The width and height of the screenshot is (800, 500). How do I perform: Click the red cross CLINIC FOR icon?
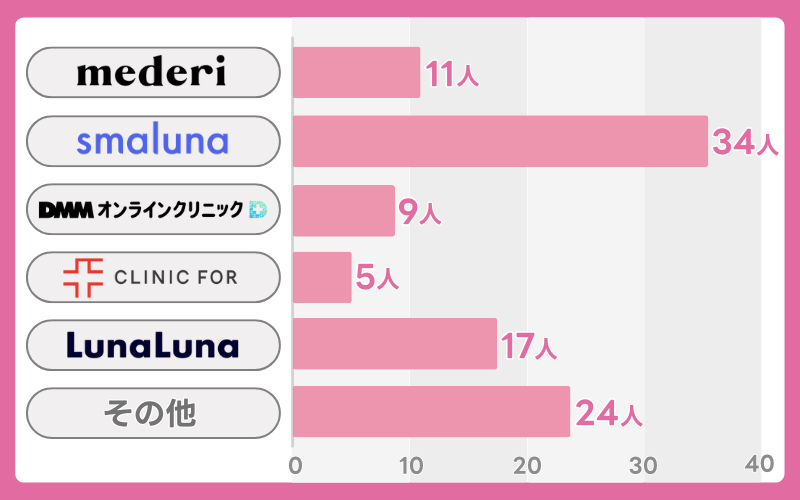point(83,277)
